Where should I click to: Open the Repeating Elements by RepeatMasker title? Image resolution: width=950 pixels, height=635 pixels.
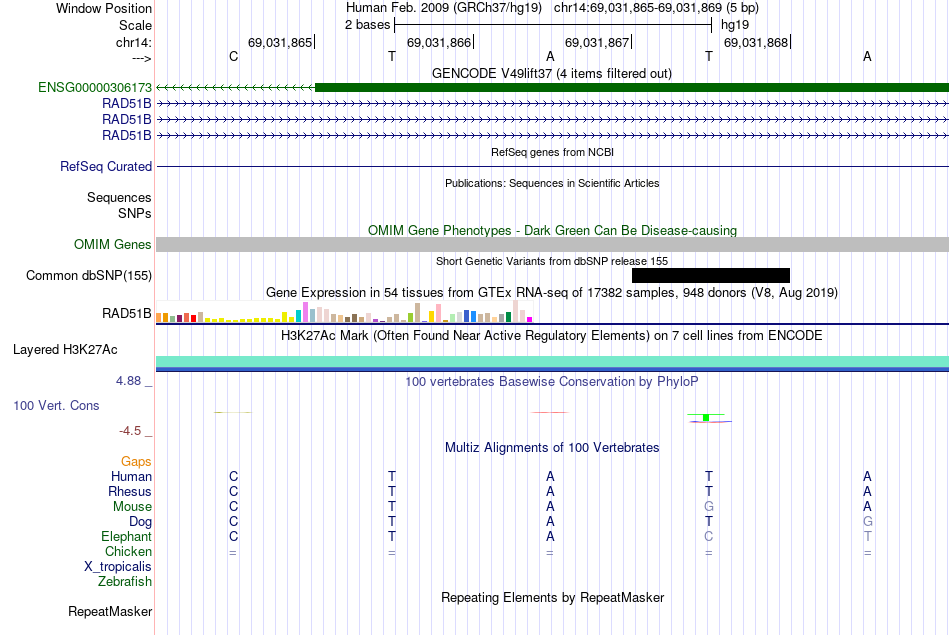tap(552, 597)
